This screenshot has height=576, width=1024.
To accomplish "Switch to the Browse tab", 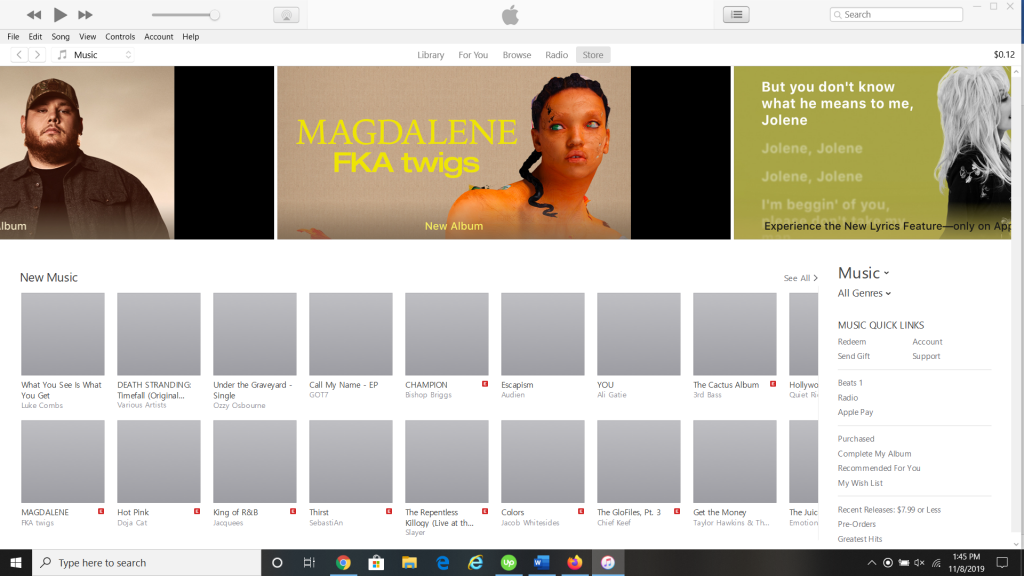I will (x=517, y=55).
